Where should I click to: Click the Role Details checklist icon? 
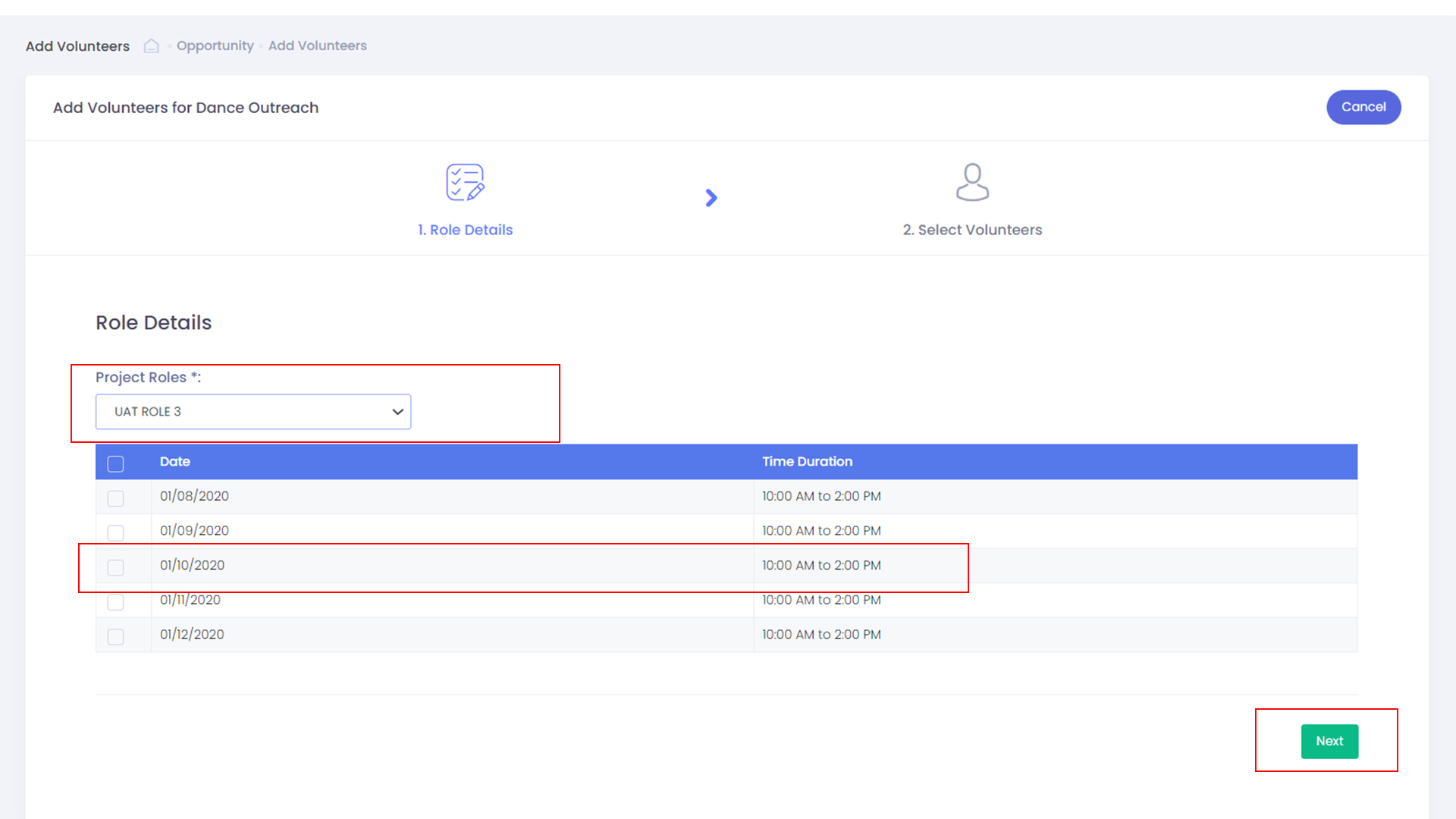465,182
